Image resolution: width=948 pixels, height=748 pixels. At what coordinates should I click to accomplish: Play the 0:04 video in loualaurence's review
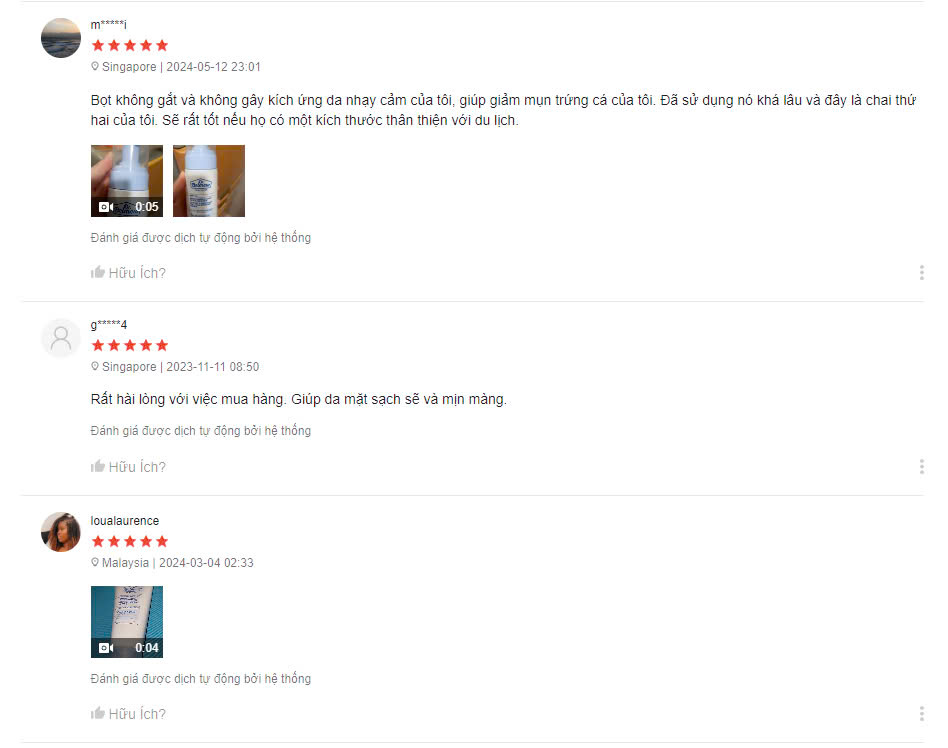(x=127, y=622)
